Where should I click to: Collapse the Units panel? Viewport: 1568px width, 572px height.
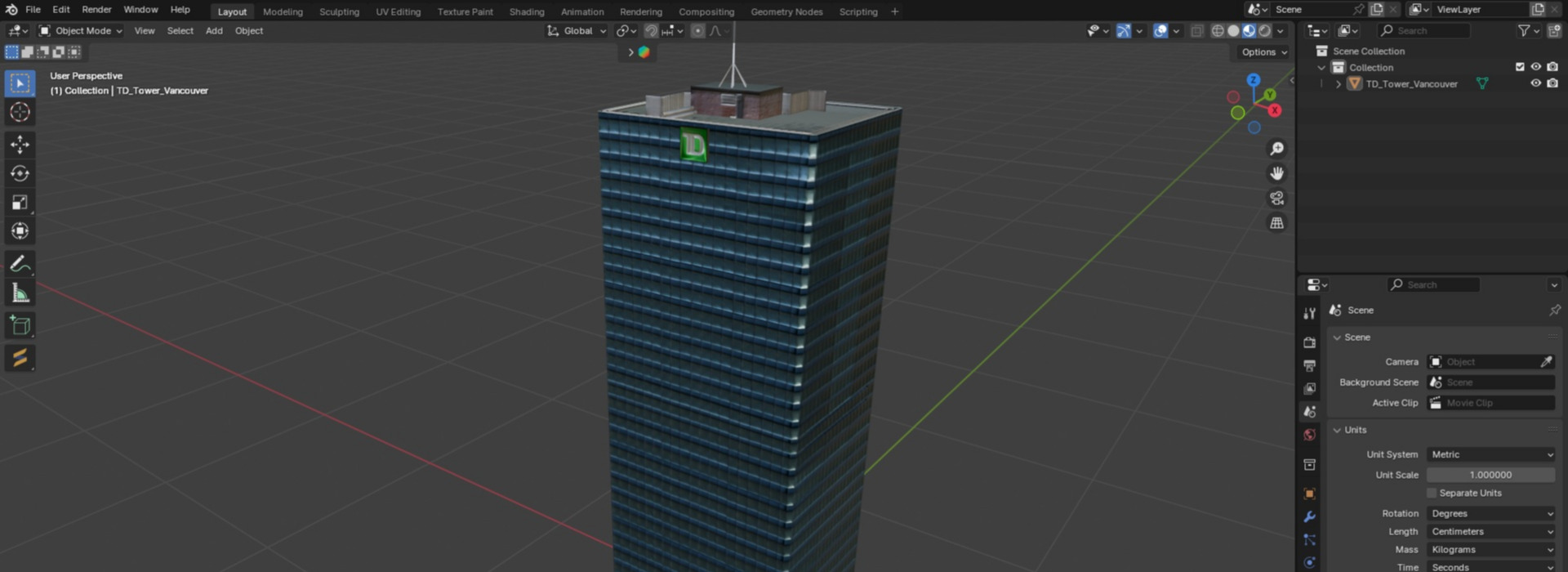click(x=1337, y=430)
